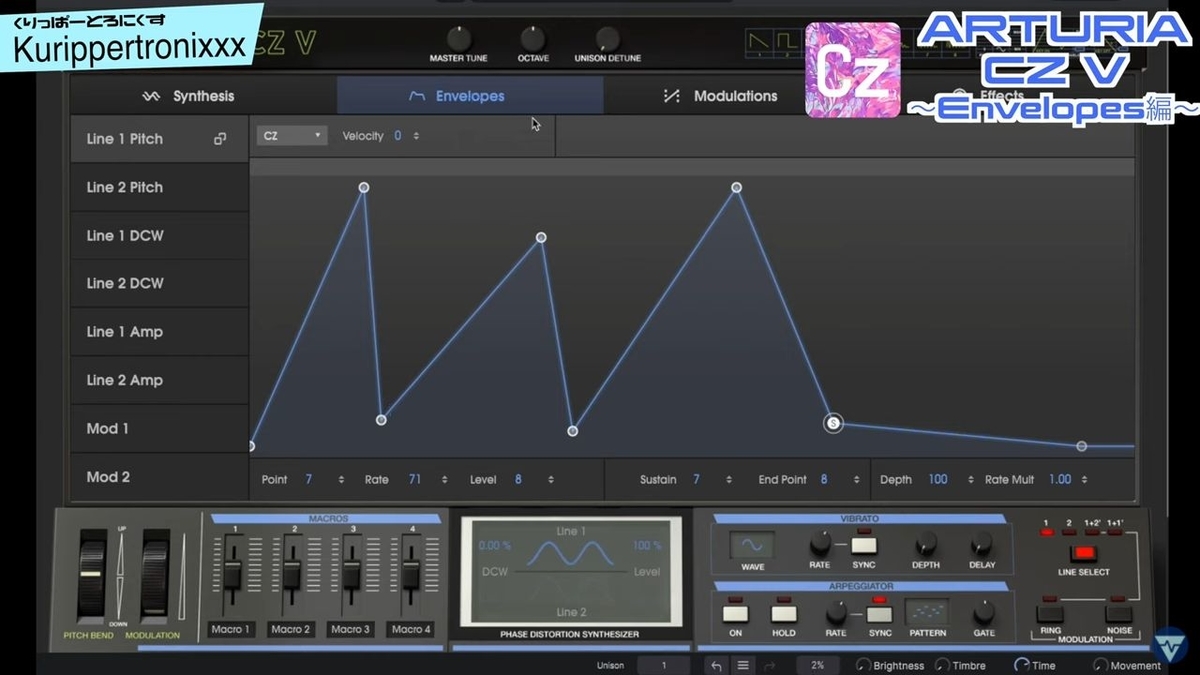
Task: Click the undo arrow in bottom toolbar
Action: (715, 665)
